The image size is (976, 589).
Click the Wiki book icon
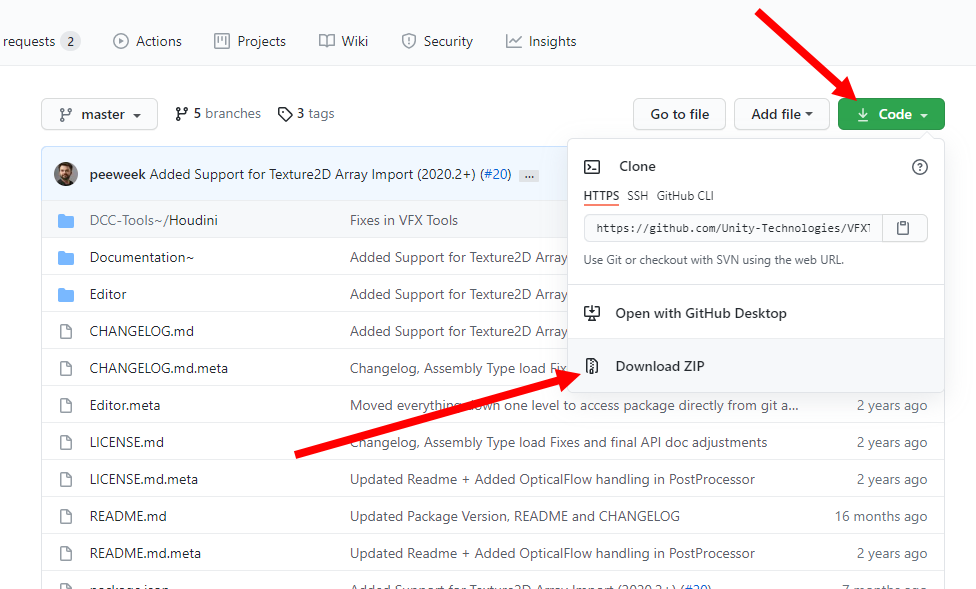(327, 41)
